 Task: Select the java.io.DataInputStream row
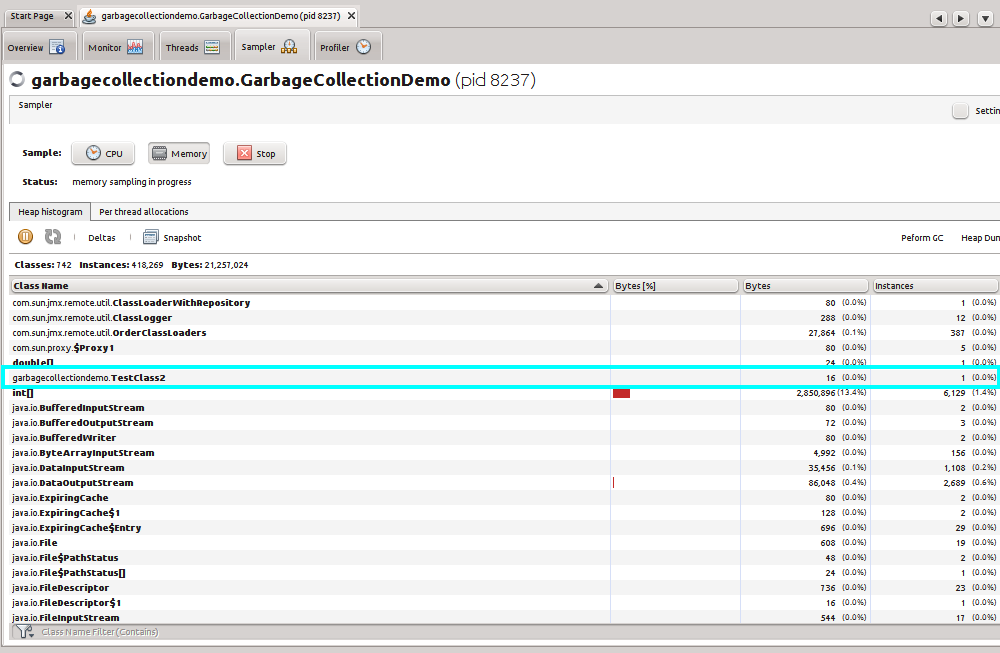tap(504, 467)
